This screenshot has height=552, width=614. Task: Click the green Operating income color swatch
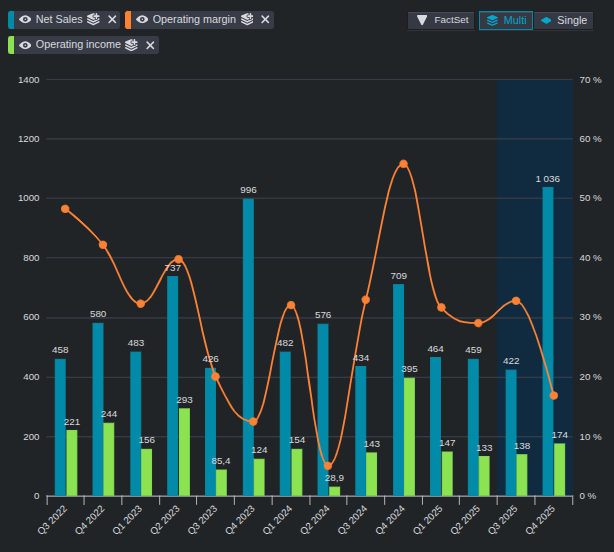(x=11, y=45)
